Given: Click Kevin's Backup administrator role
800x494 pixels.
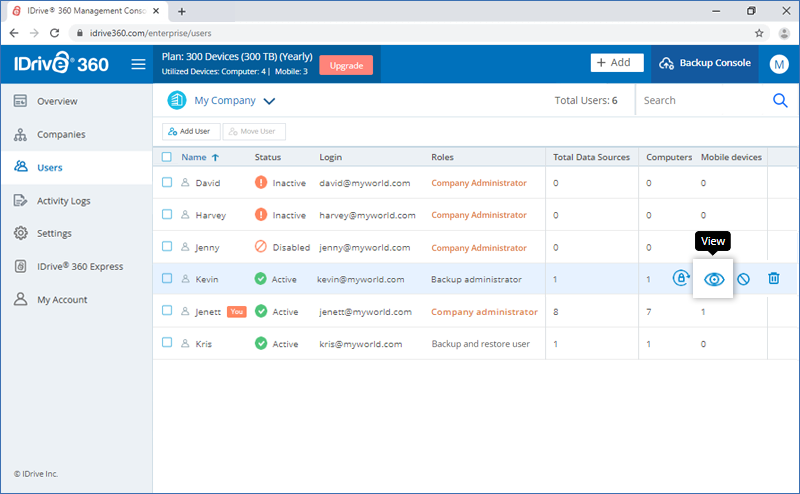Looking at the screenshot, I should click(x=476, y=279).
